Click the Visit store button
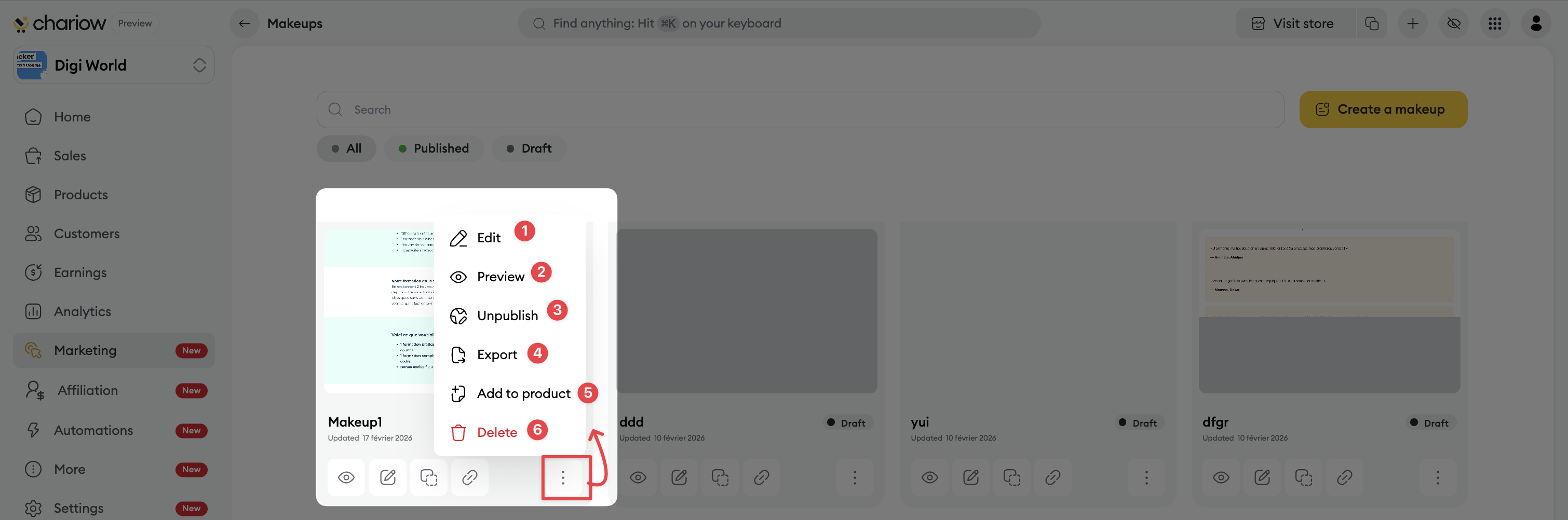1568x520 pixels. [1293, 24]
